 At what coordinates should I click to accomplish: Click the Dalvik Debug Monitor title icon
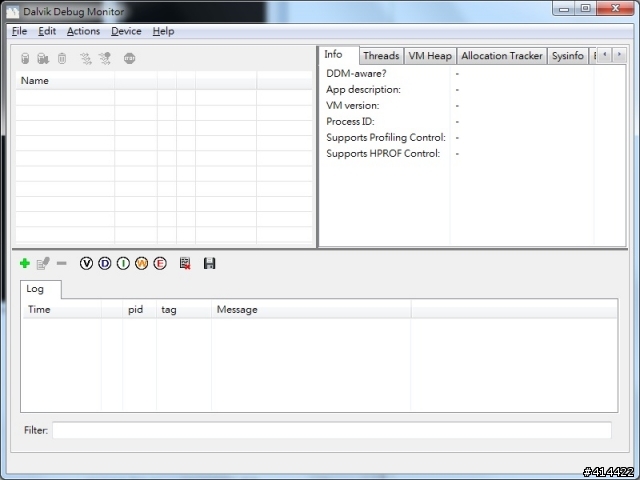click(13, 12)
